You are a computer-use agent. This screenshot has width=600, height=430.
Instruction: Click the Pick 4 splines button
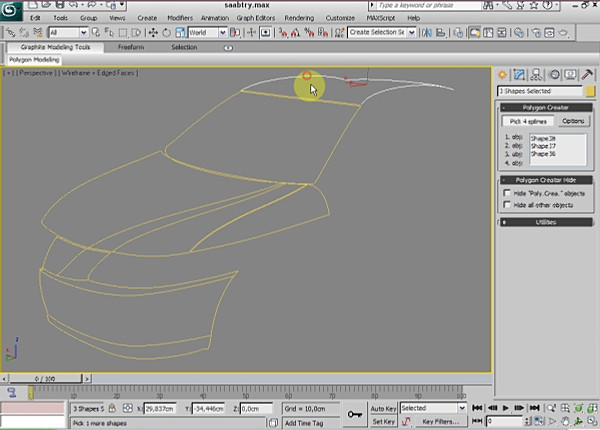pyautogui.click(x=528, y=121)
